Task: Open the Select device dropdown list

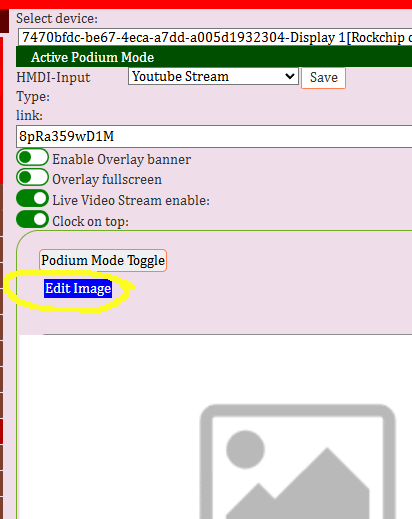Action: coord(215,37)
